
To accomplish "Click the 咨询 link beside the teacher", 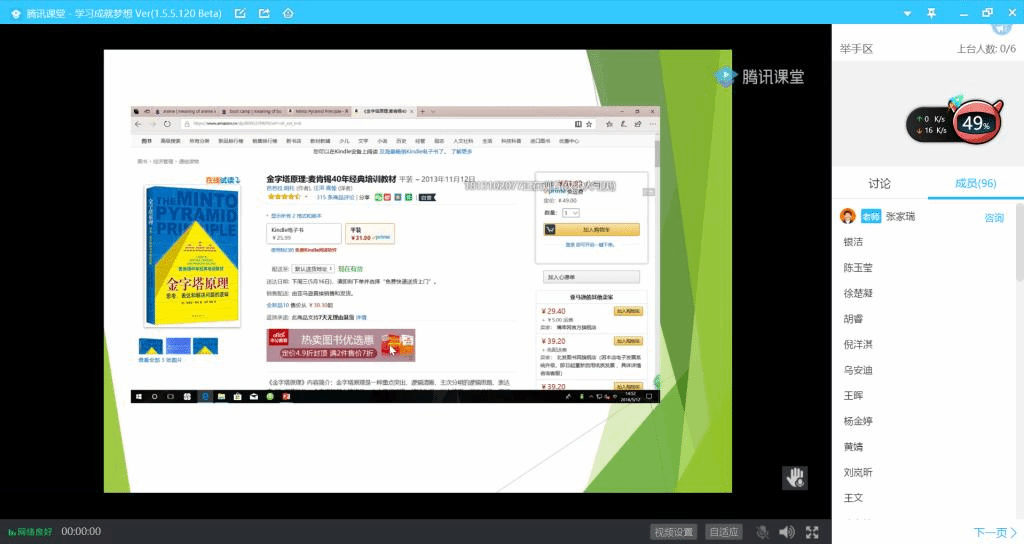I will (x=994, y=218).
